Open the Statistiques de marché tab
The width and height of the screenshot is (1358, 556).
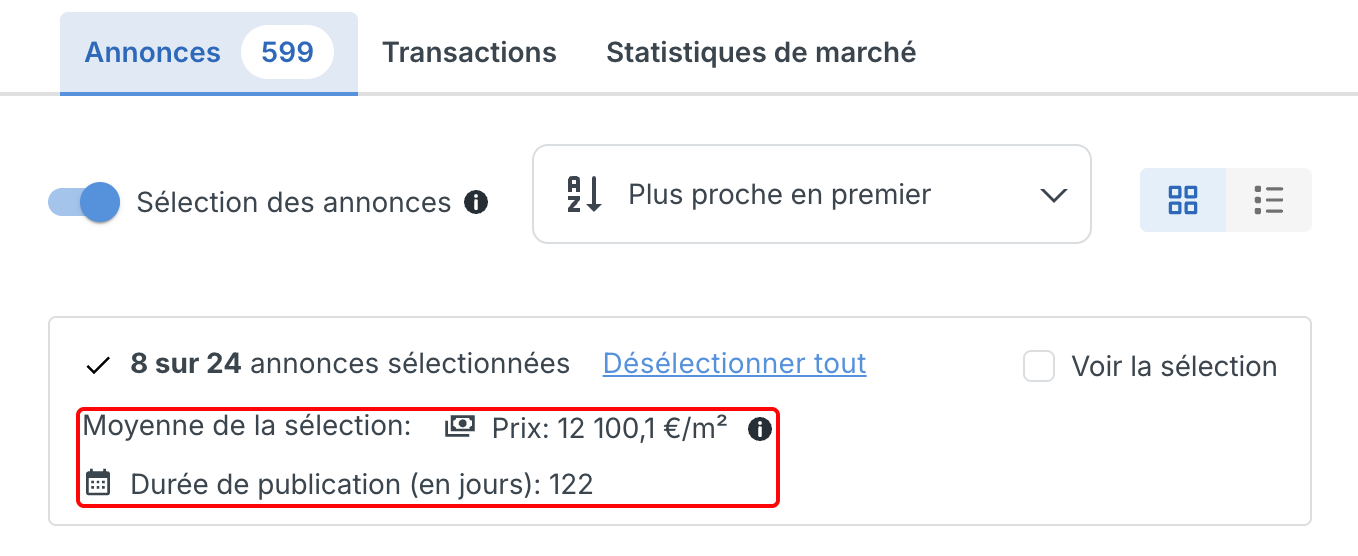pyautogui.click(x=761, y=52)
